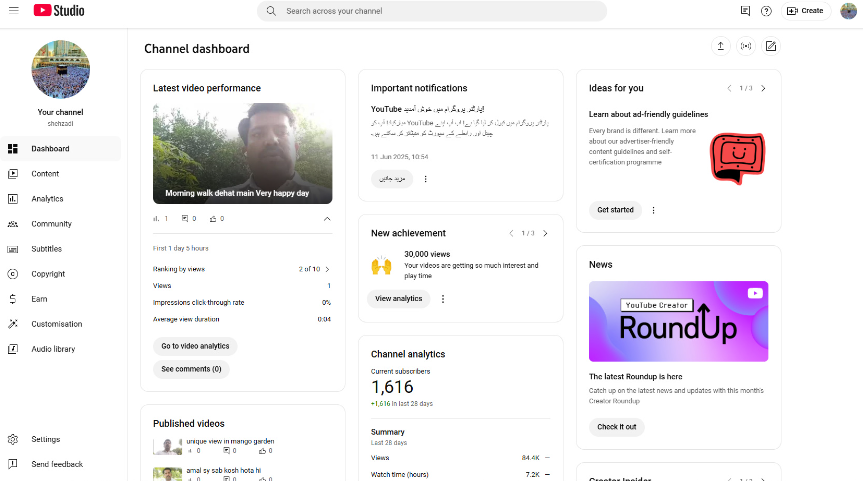863x481 pixels.
Task: Click the 84.4K views value
Action: pos(531,458)
